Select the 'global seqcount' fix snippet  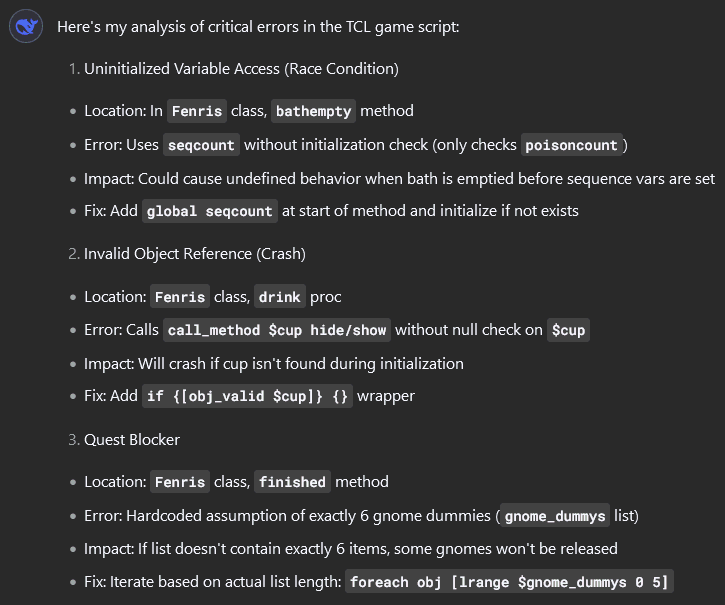point(209,211)
